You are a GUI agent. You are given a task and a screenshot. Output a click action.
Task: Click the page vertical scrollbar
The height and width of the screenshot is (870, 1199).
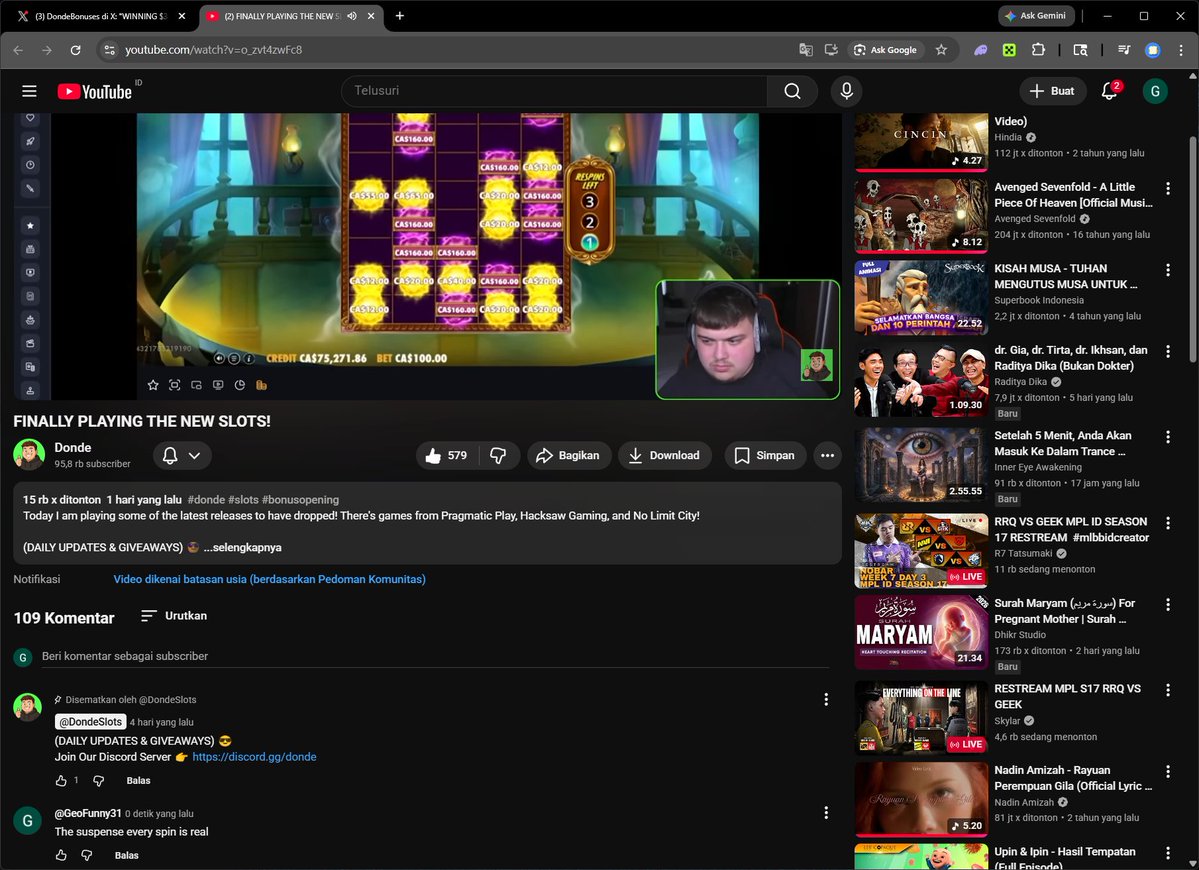point(1193,248)
